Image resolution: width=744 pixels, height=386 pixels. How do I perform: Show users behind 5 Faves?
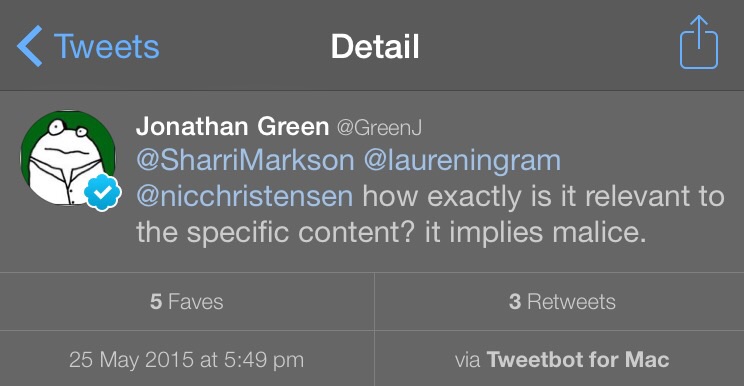click(x=187, y=302)
